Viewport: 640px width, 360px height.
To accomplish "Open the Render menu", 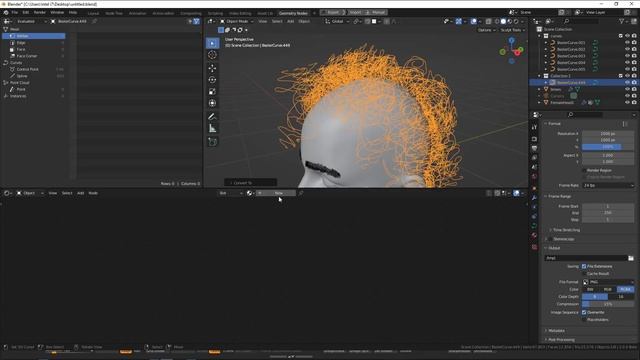I will click(40, 12).
